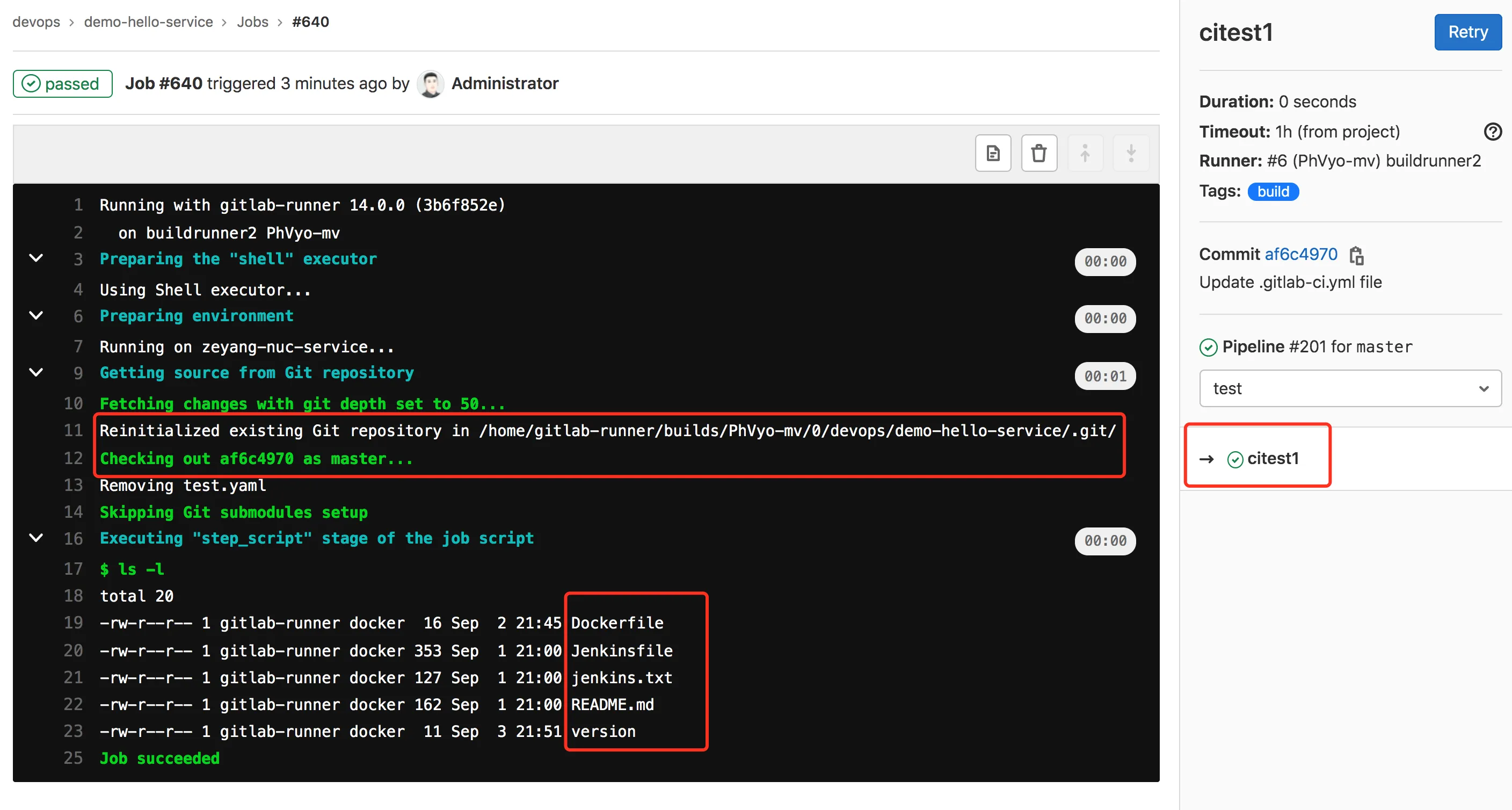1512x810 pixels.
Task: Copy commit SHA to clipboard
Action: pyautogui.click(x=1356, y=256)
